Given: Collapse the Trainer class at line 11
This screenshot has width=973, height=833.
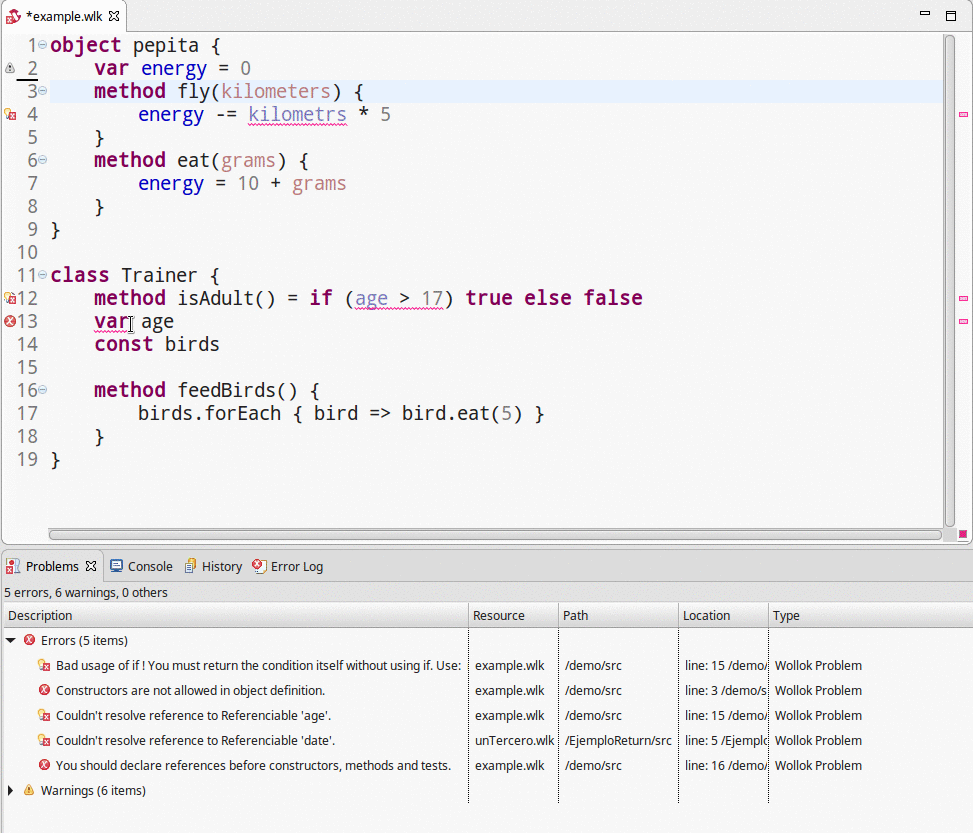Looking at the screenshot, I should [42, 274].
